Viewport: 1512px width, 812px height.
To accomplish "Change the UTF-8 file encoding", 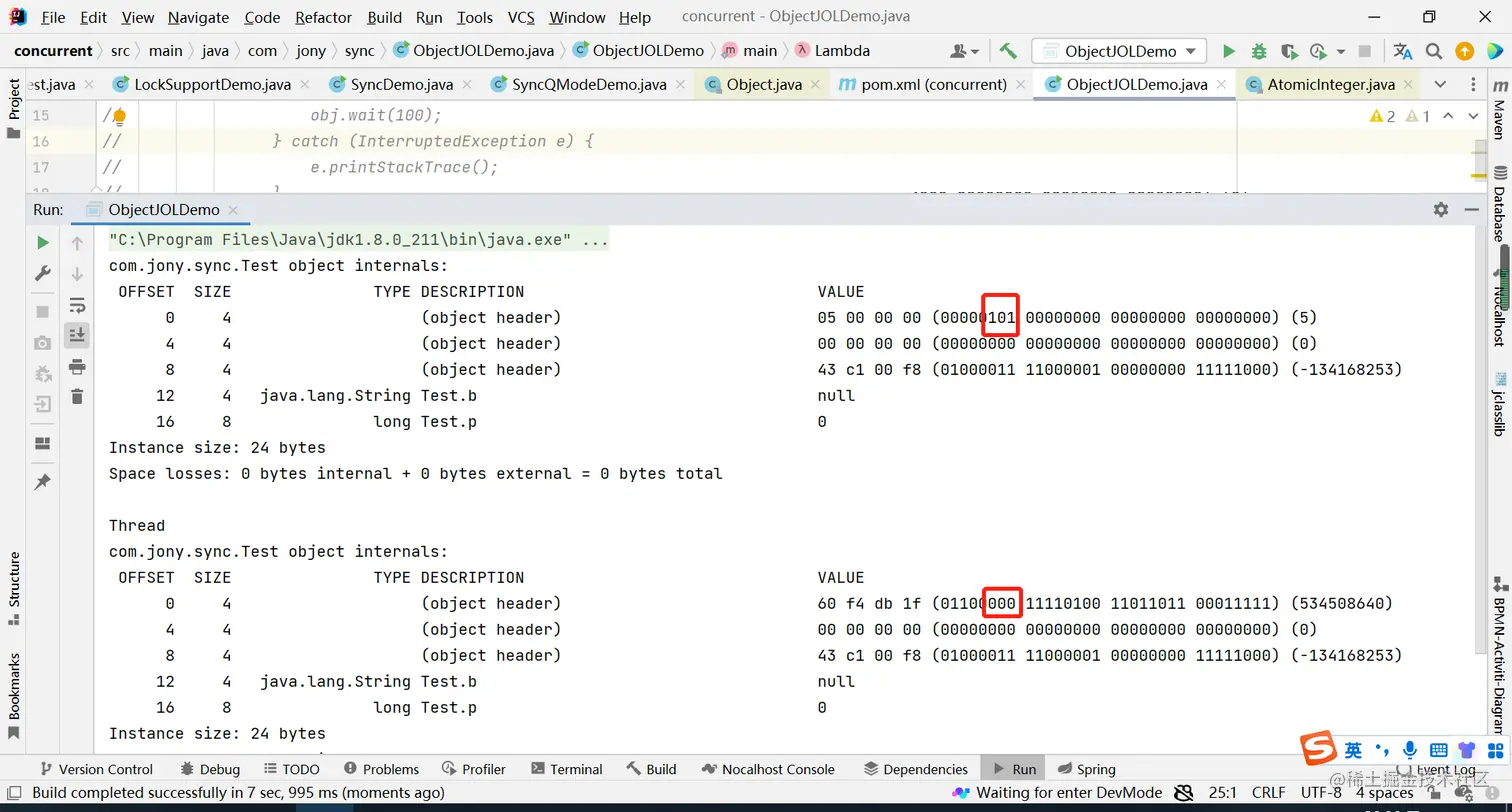I will pyautogui.click(x=1321, y=792).
